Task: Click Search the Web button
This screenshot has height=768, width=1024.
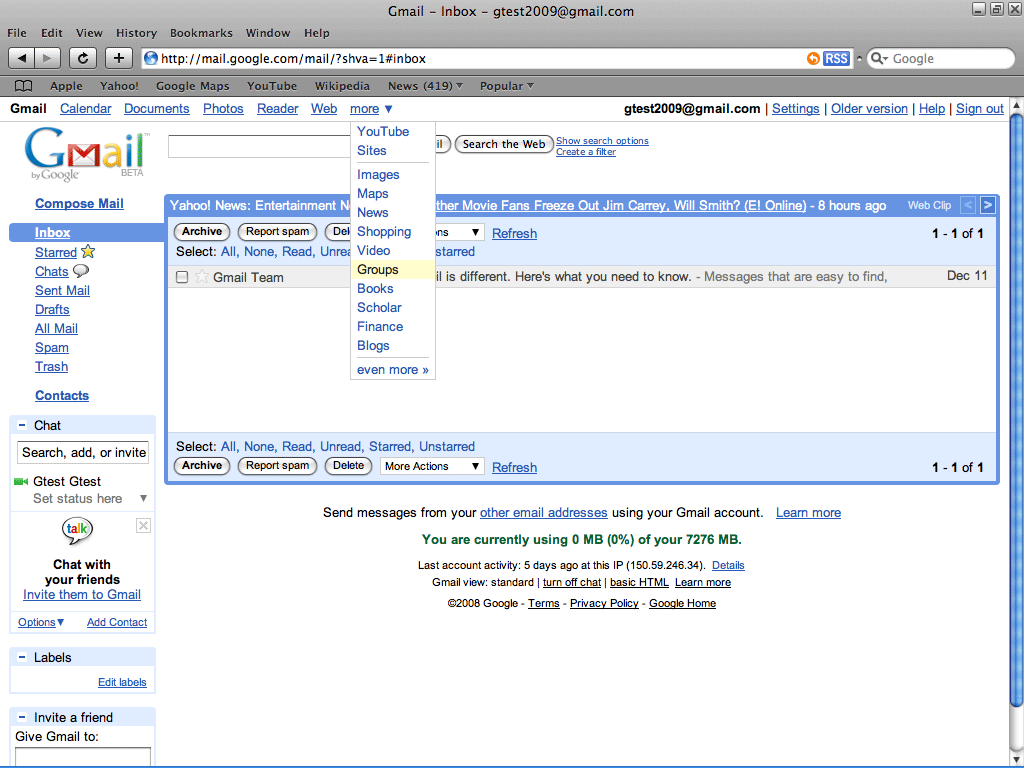Action: click(504, 144)
